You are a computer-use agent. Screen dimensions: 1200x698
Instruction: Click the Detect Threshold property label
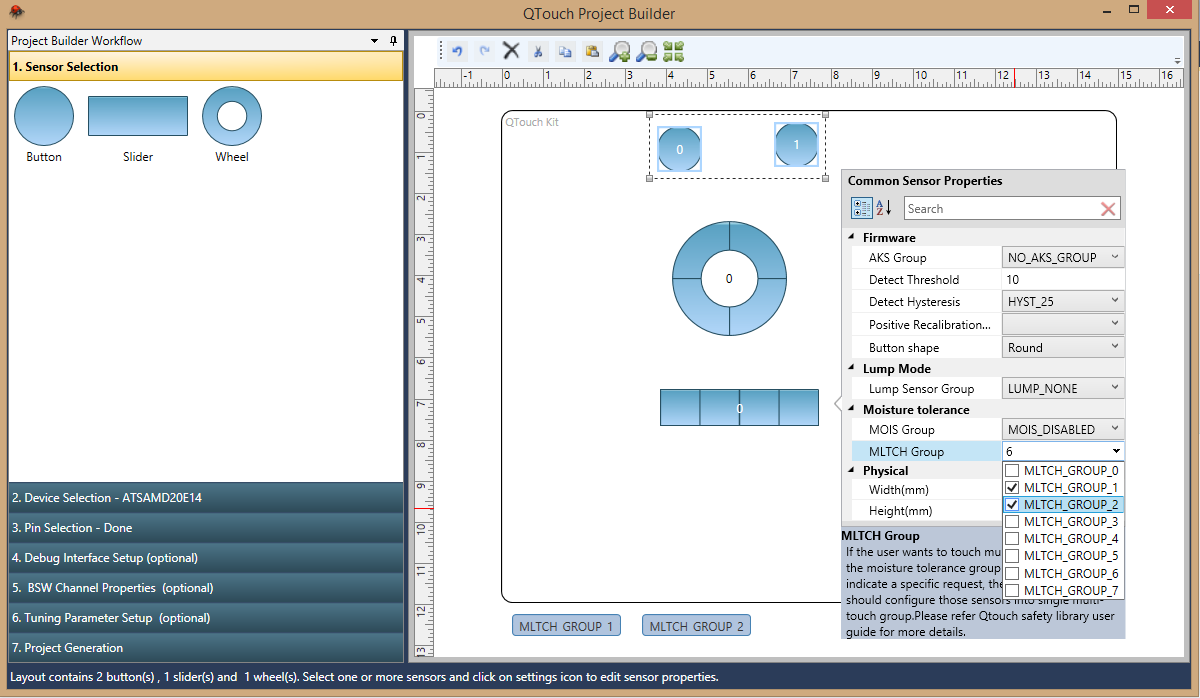[x=914, y=280]
